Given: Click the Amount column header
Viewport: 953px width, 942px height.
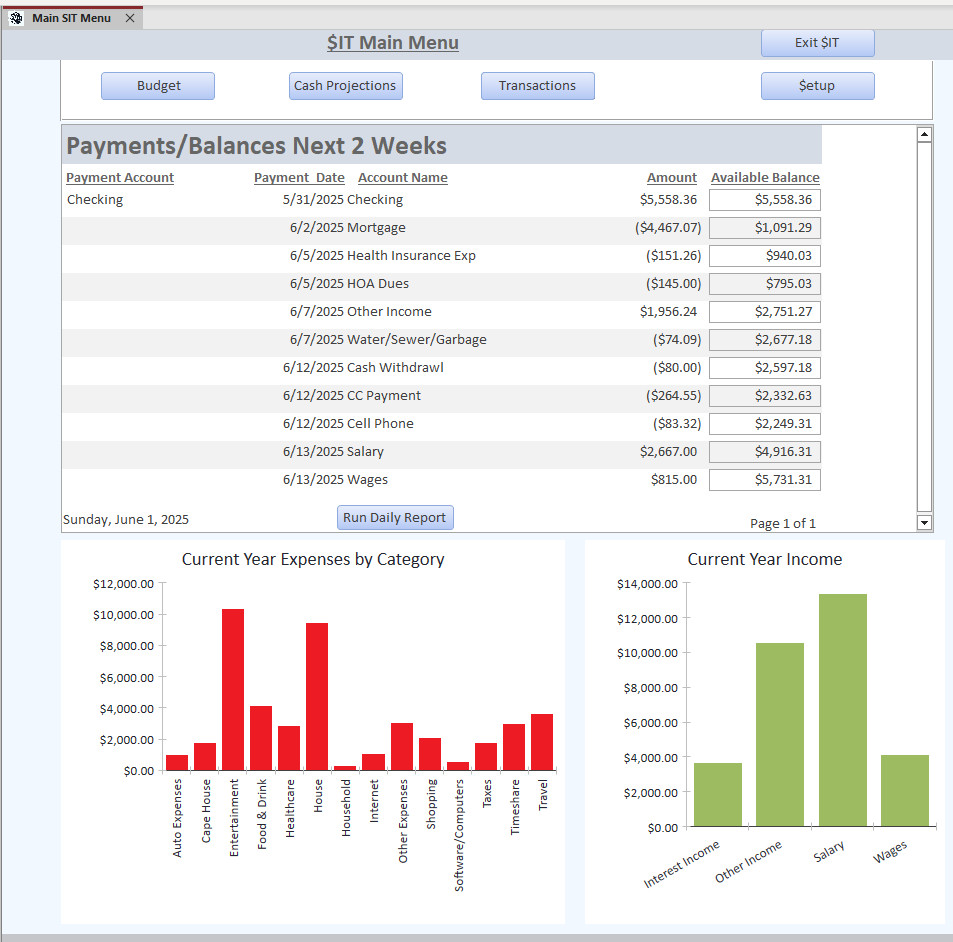Looking at the screenshot, I should (672, 177).
